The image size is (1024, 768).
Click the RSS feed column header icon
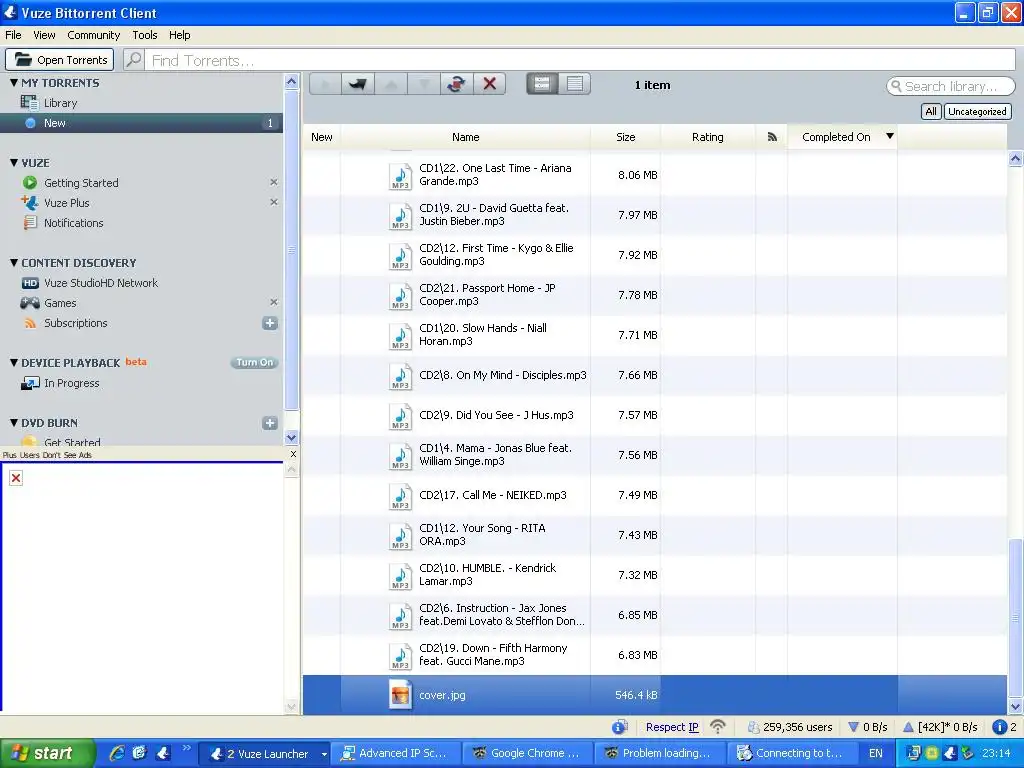pos(772,136)
